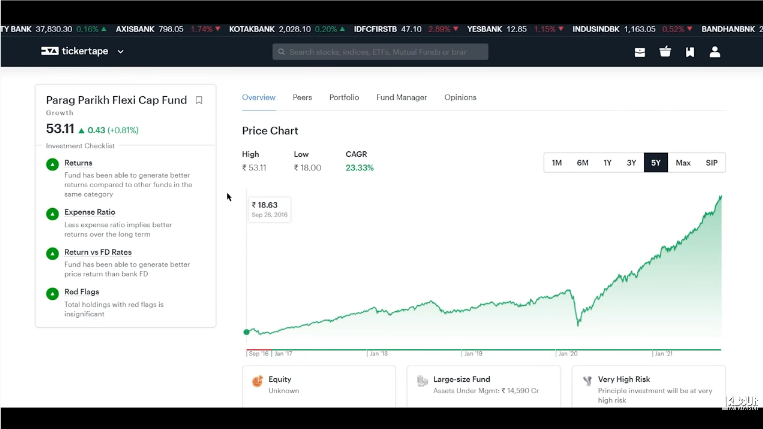Open the Fund Manager tab

pos(401,97)
